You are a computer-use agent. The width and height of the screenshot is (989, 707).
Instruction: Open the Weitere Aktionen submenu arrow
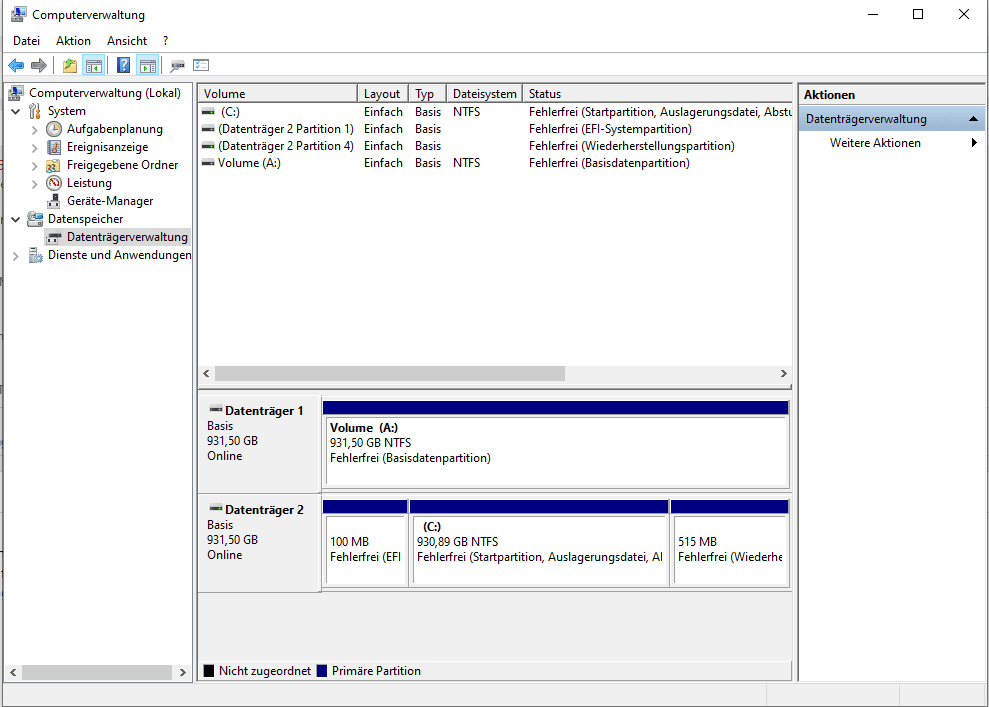974,143
